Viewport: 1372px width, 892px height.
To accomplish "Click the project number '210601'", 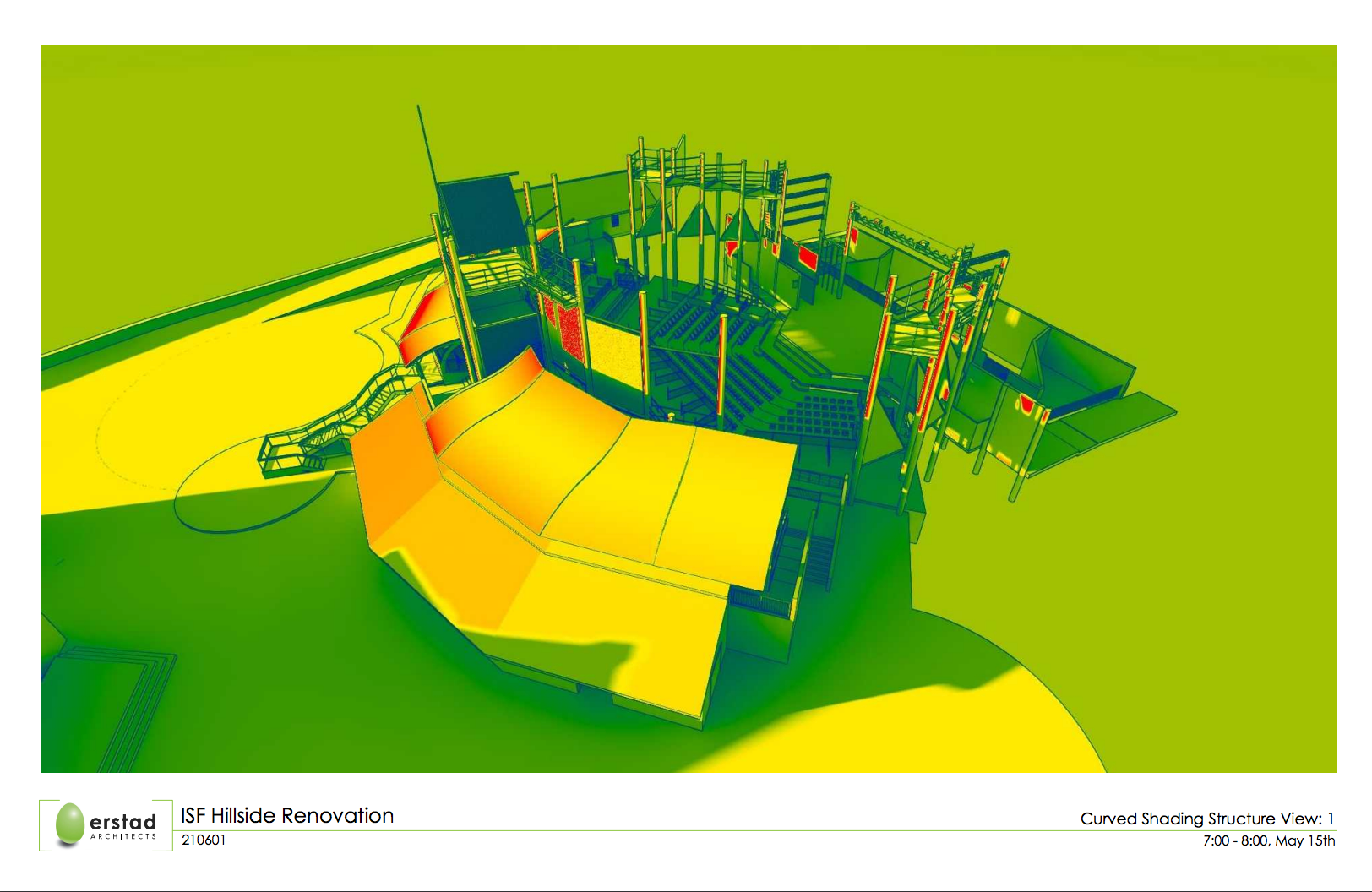I will (x=204, y=840).
